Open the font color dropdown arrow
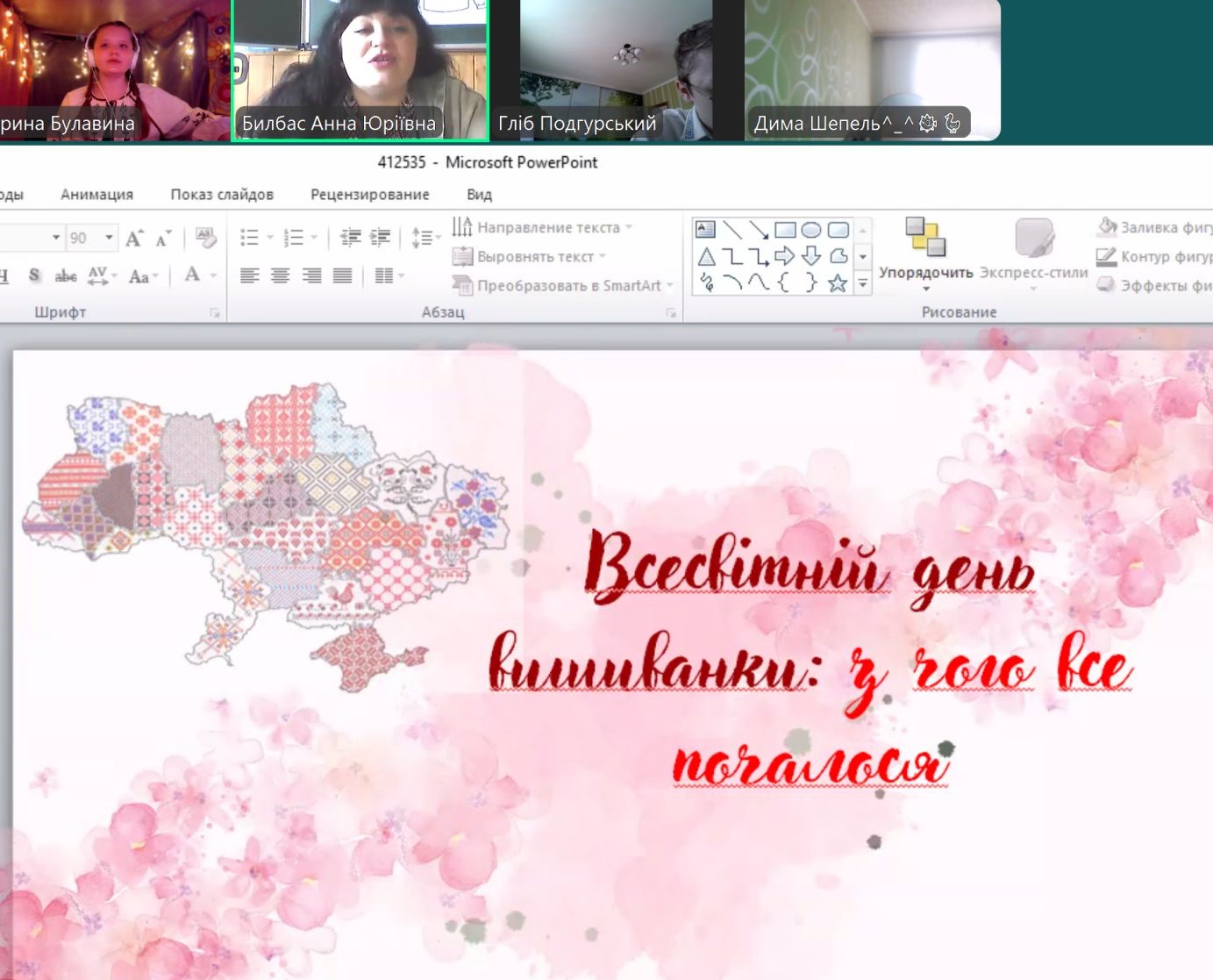 coord(212,275)
